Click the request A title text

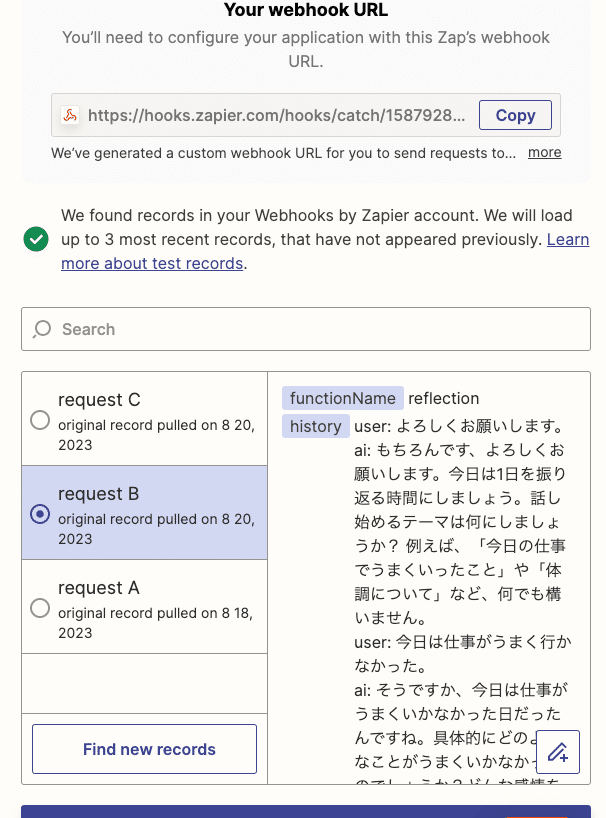coord(99,587)
